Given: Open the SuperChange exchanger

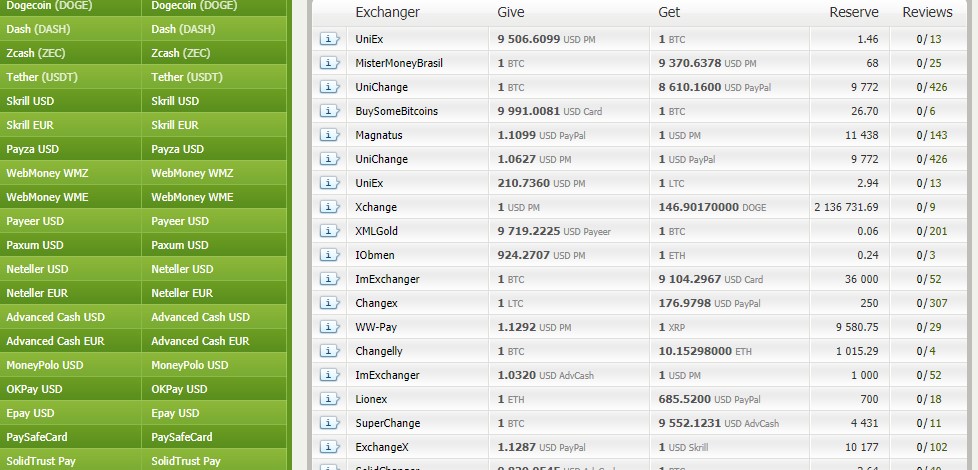Looking at the screenshot, I should click(x=388, y=423).
